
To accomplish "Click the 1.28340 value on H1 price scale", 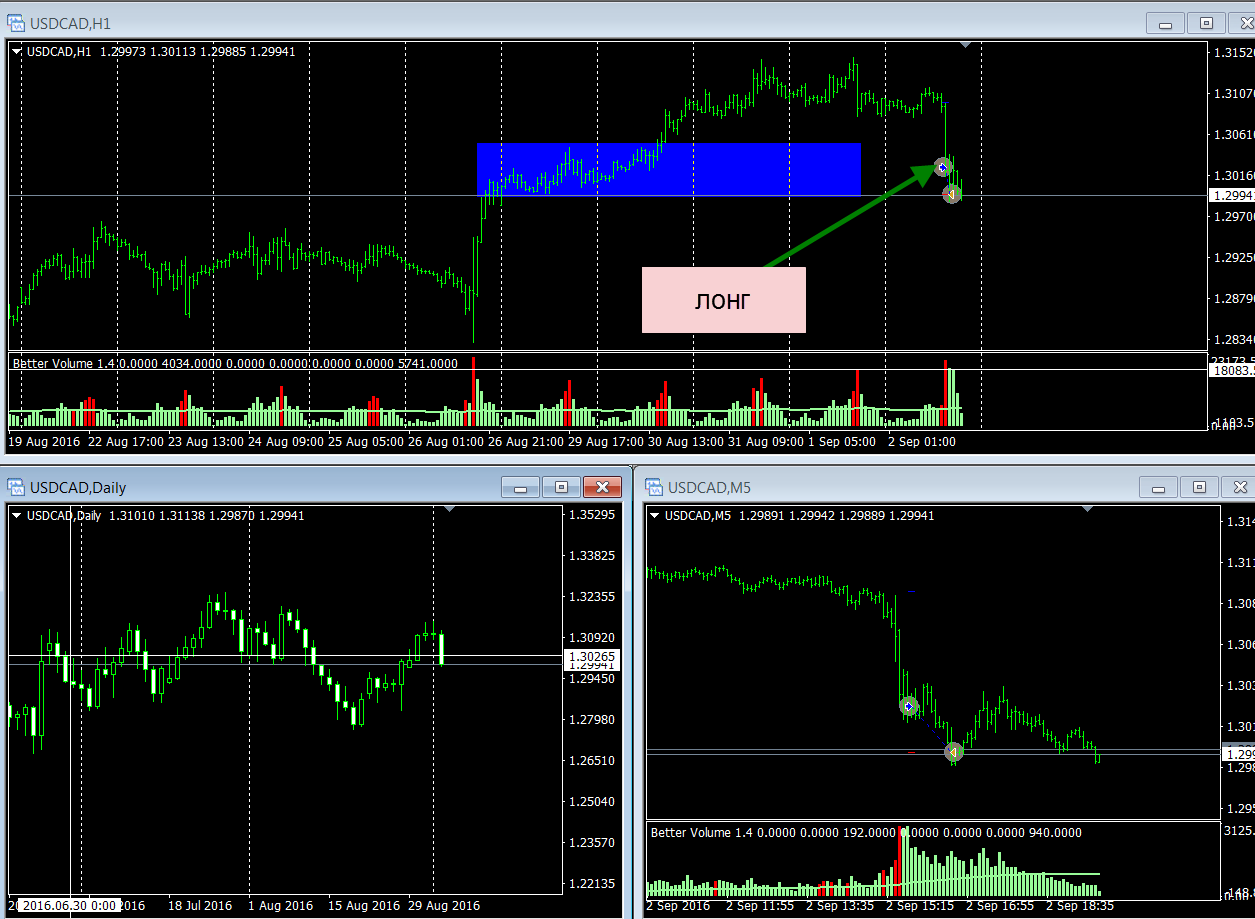I will click(x=1233, y=339).
